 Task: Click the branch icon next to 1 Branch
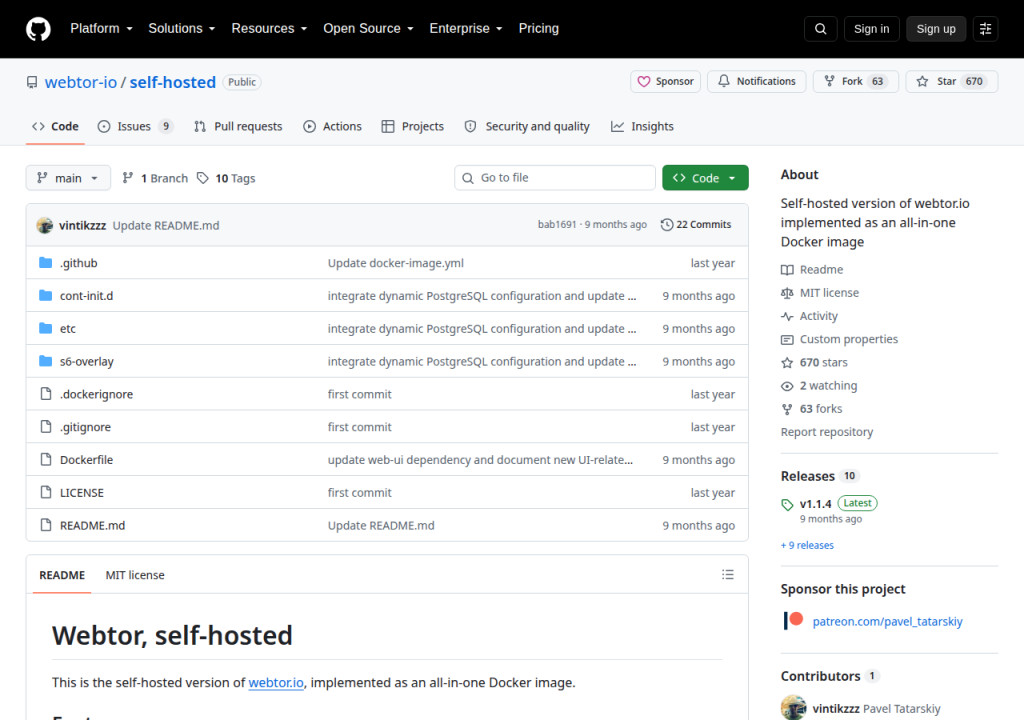click(128, 178)
